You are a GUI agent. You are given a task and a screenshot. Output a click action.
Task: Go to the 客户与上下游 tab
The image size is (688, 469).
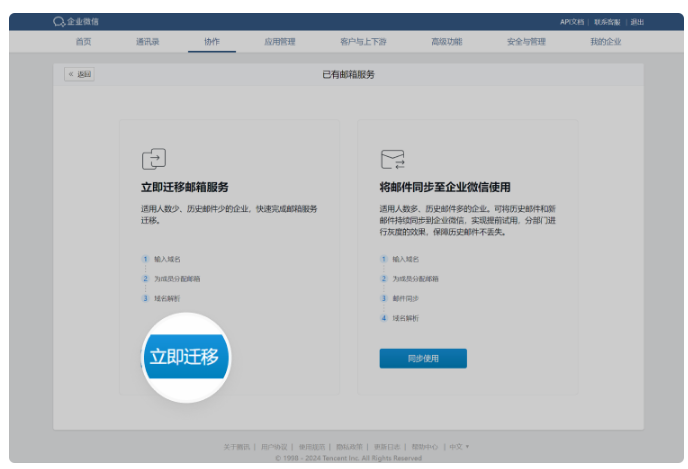(360, 42)
